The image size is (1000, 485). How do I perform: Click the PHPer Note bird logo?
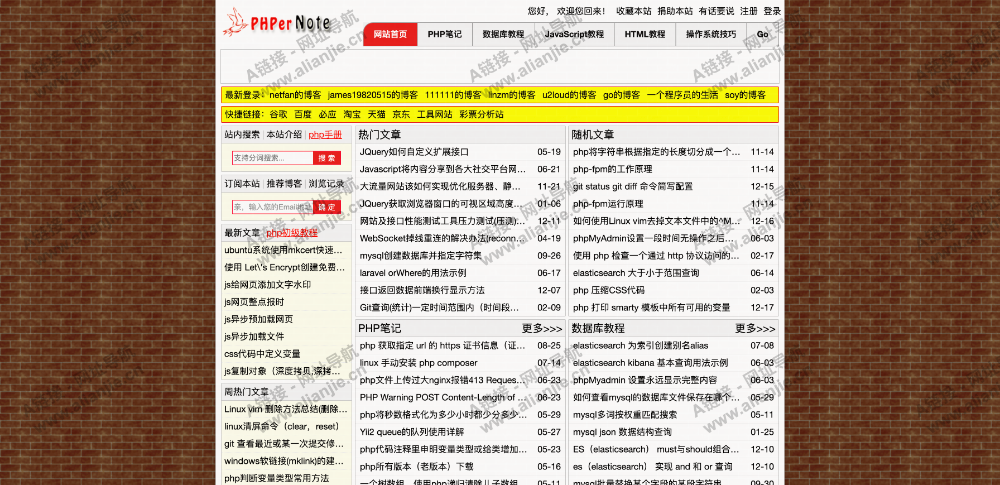click(276, 23)
